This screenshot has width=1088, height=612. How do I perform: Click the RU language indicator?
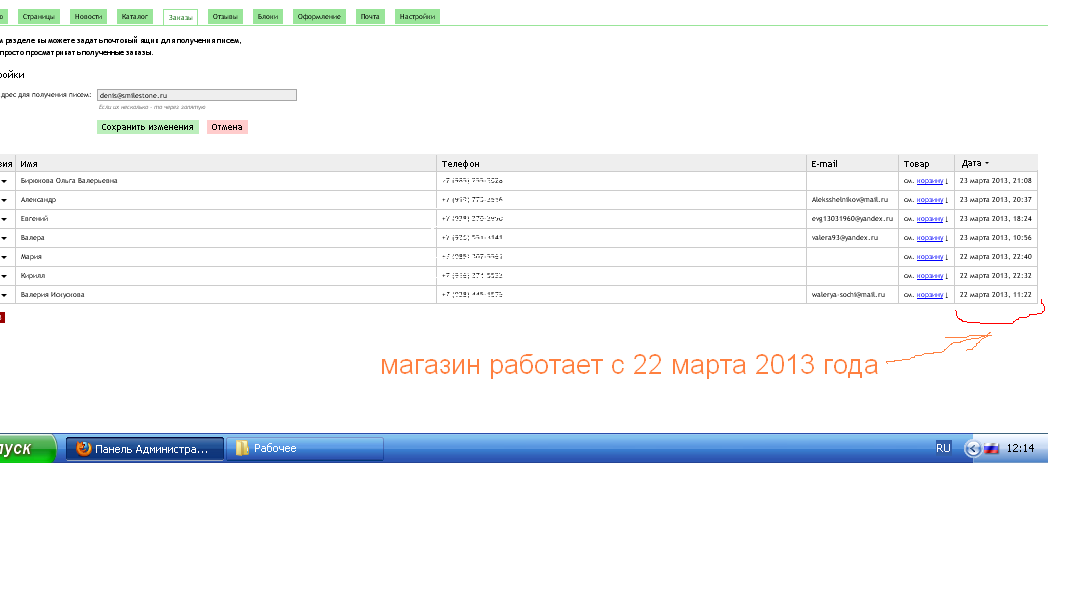943,448
